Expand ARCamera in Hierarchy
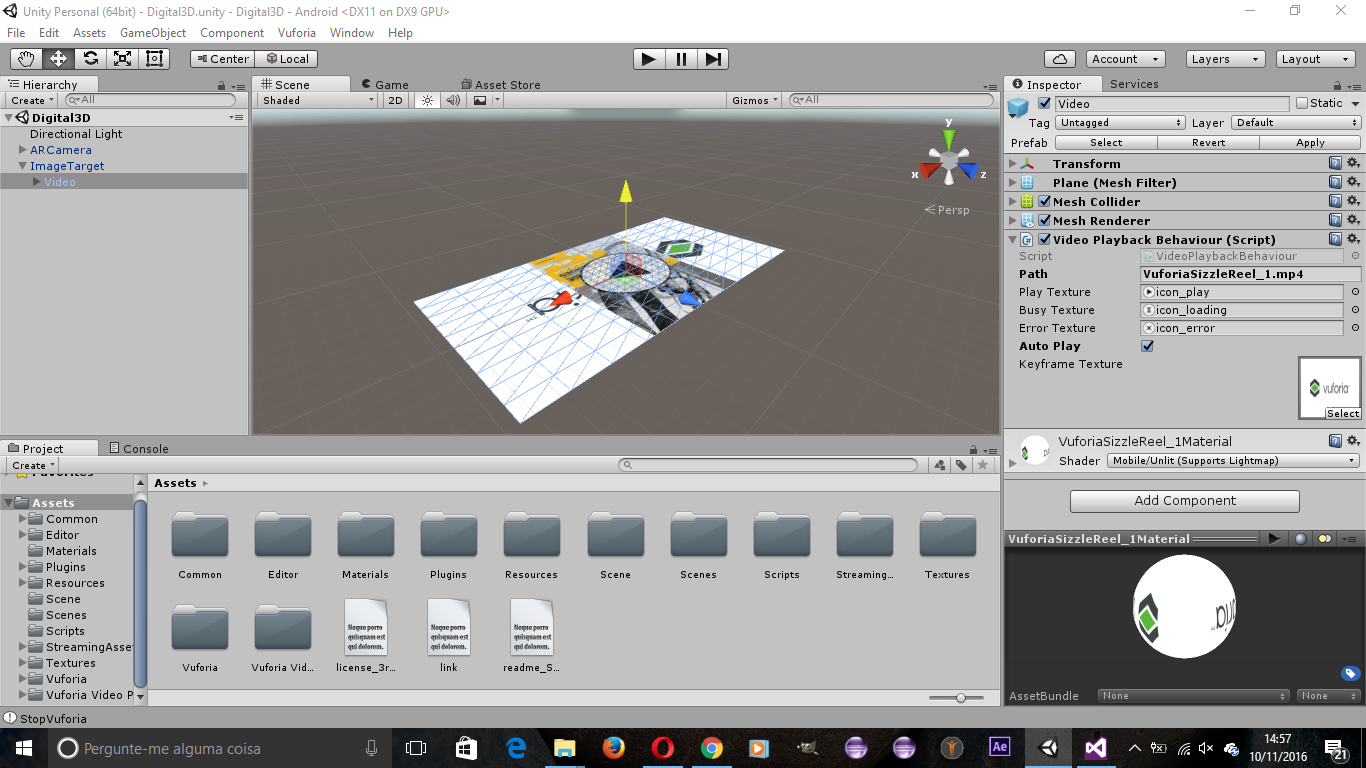This screenshot has height=768, width=1366. click(23, 150)
